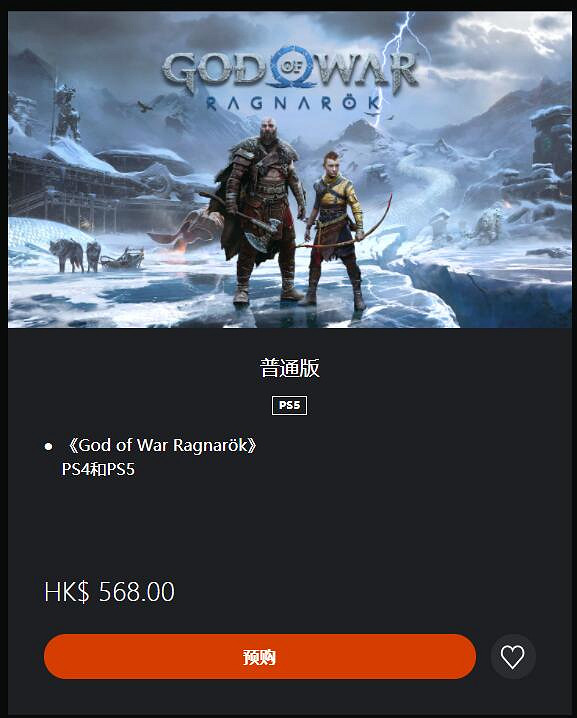577x718 pixels.
Task: Click the warrior statue on the hill
Action: click(x=66, y=112)
